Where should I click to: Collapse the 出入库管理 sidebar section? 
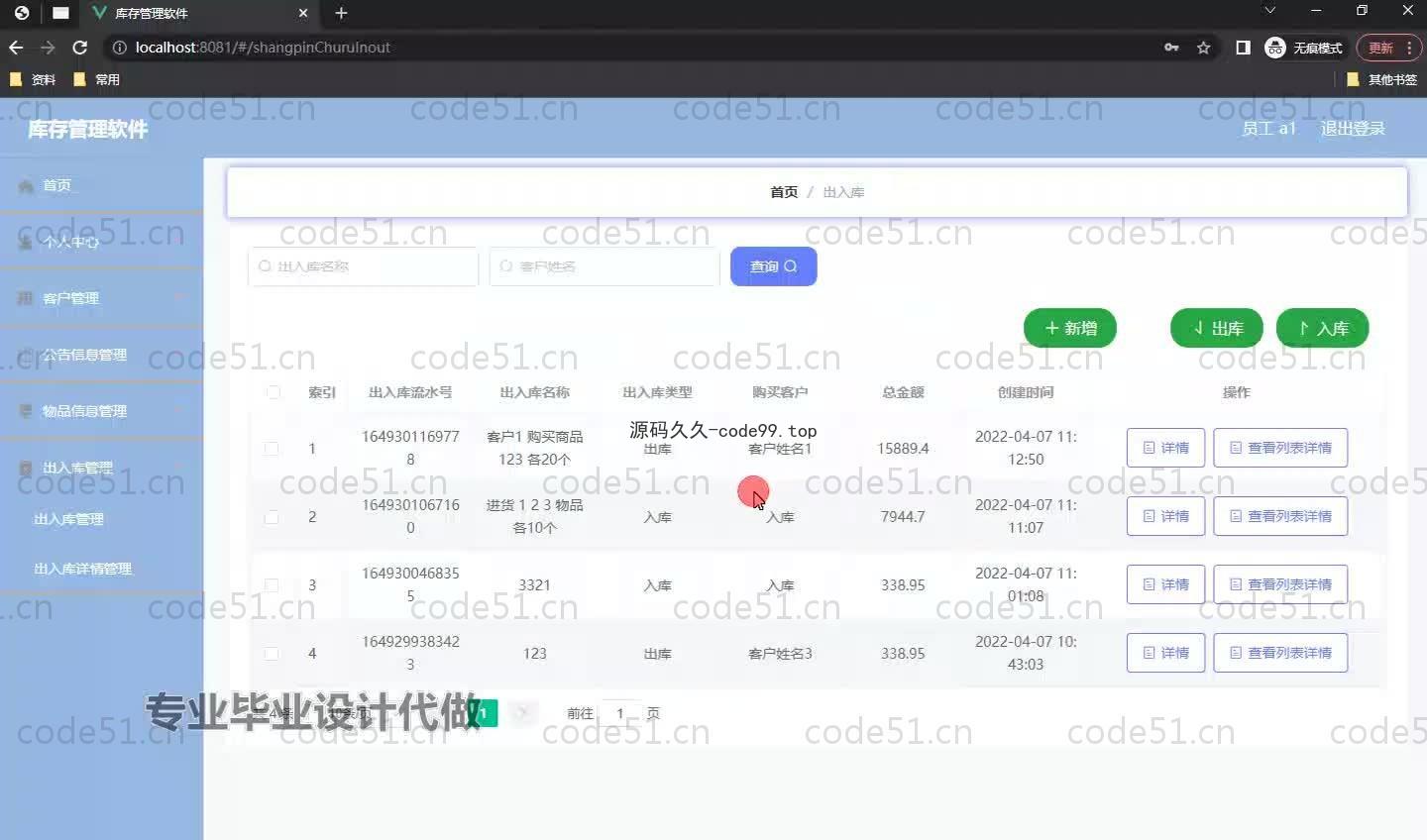click(99, 468)
